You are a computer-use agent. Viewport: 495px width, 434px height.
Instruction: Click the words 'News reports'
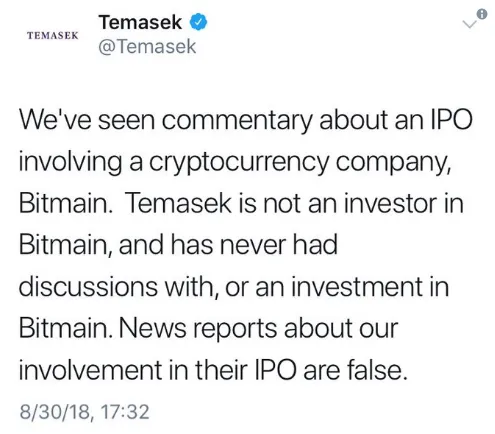click(197, 330)
